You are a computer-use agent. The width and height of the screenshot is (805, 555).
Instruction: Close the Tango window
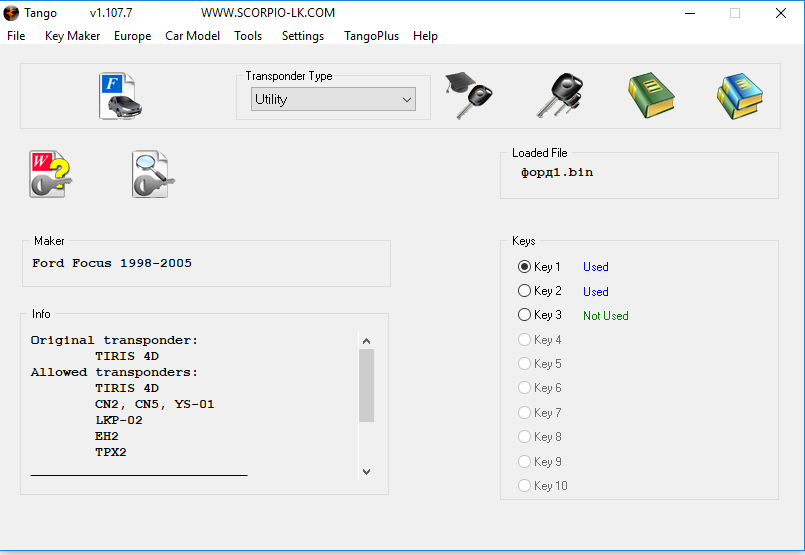pyautogui.click(x=781, y=13)
